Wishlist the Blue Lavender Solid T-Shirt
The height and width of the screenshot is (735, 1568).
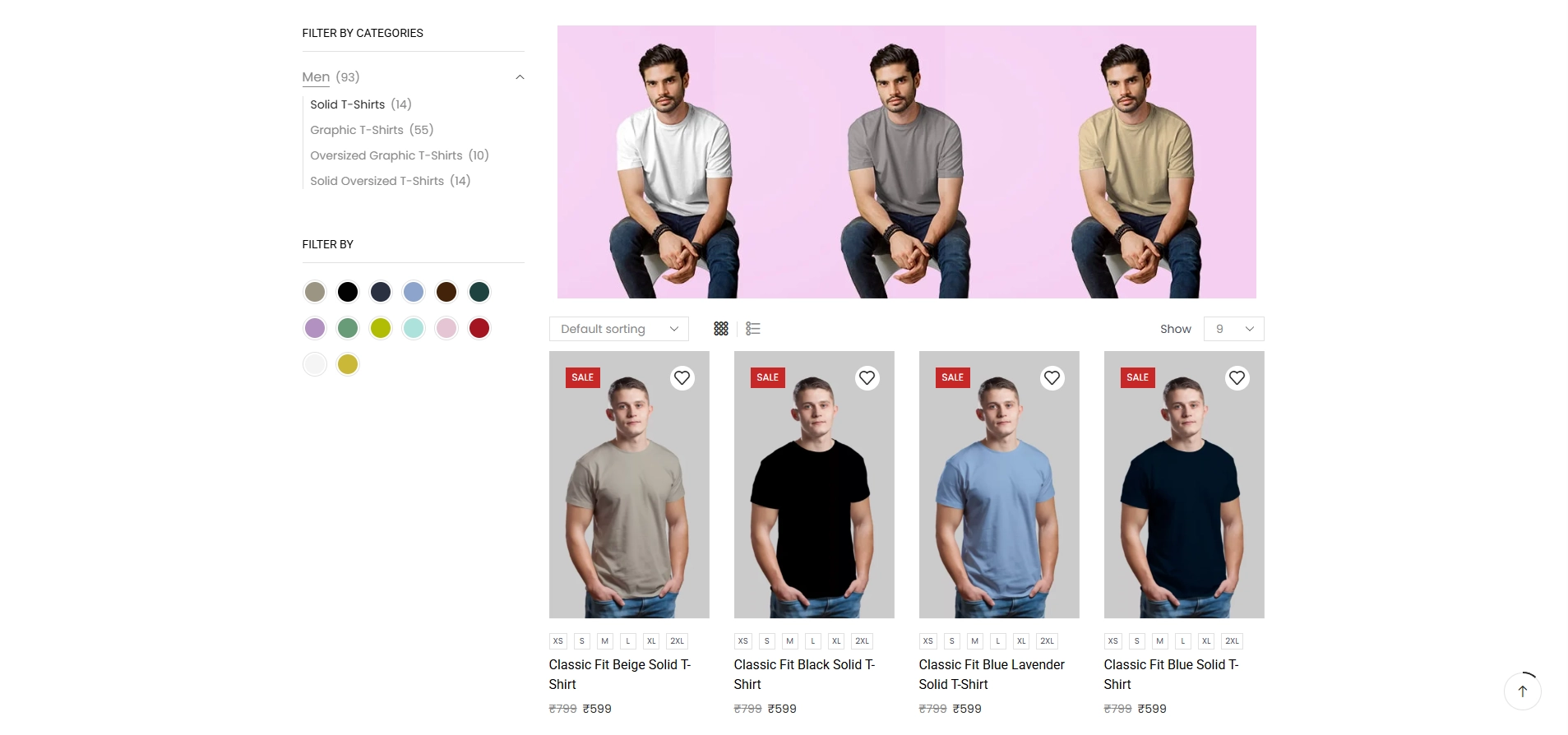point(1052,378)
